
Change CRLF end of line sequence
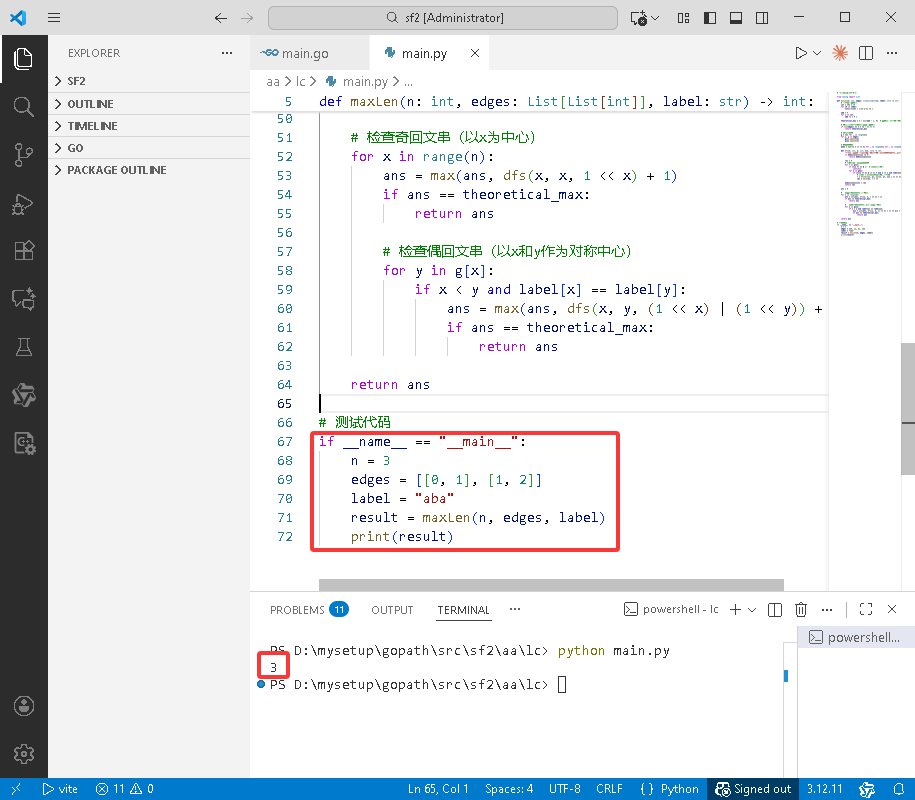click(609, 789)
